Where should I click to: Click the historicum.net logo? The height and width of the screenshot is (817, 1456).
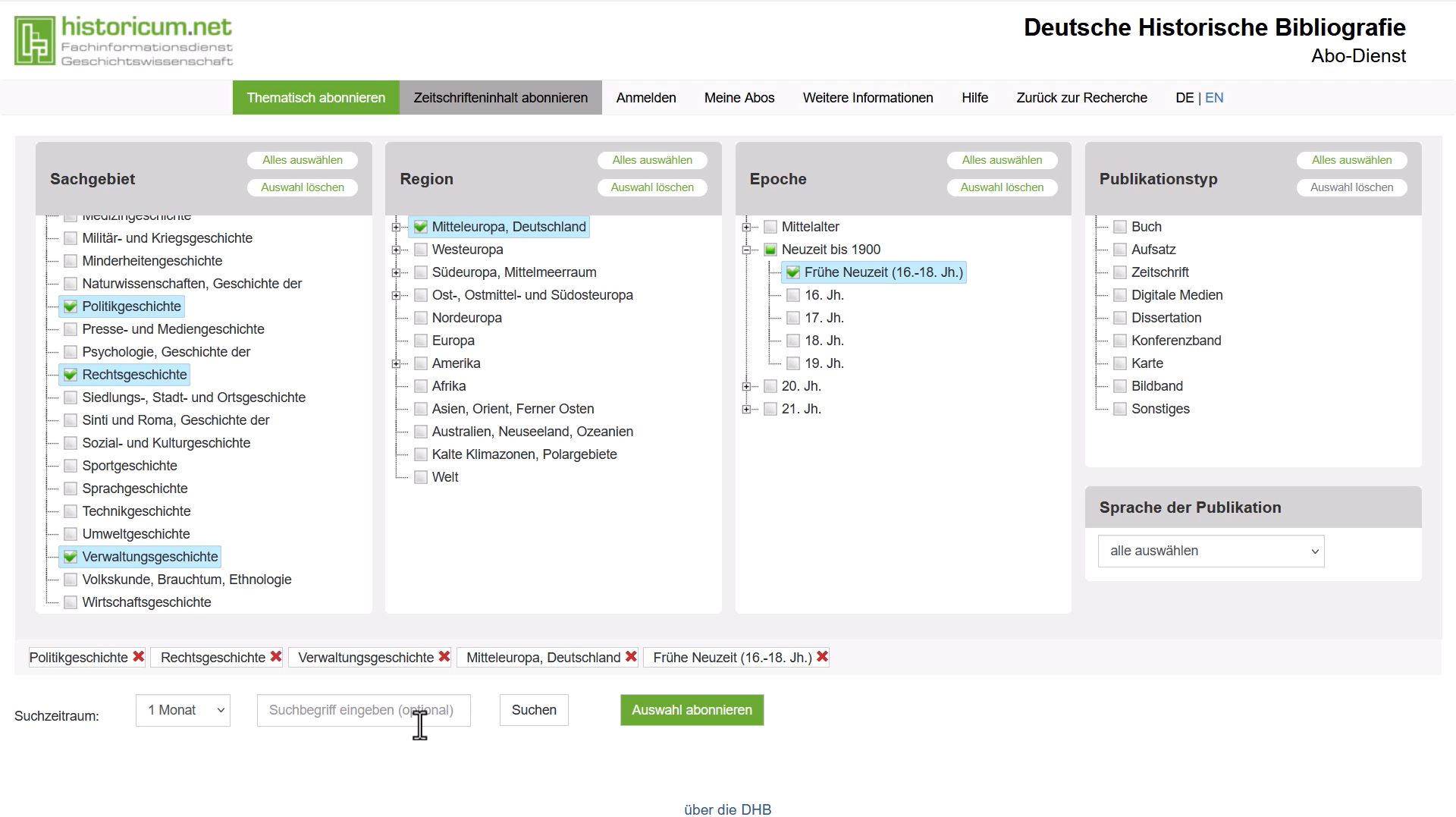pos(124,41)
